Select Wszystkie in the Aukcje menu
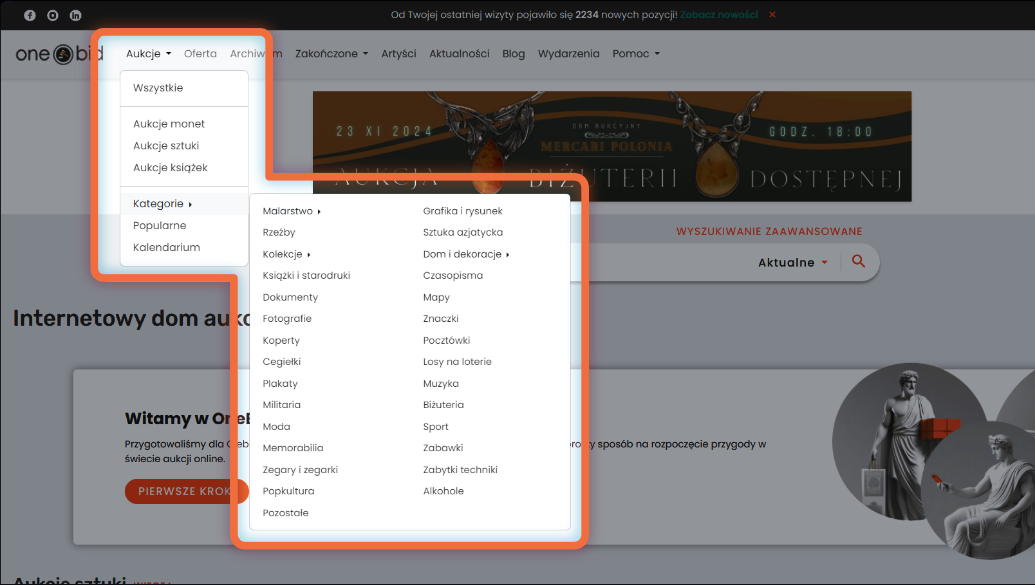Screen dimensions: 1035x585 click(x=184, y=88)
